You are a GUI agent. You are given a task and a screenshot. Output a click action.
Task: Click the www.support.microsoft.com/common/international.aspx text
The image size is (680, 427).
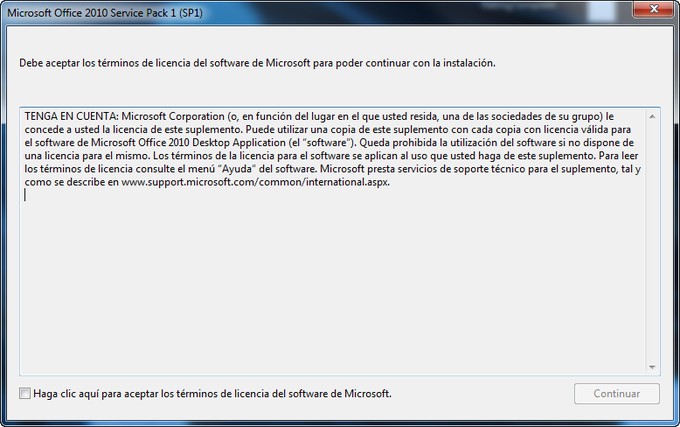click(x=255, y=182)
